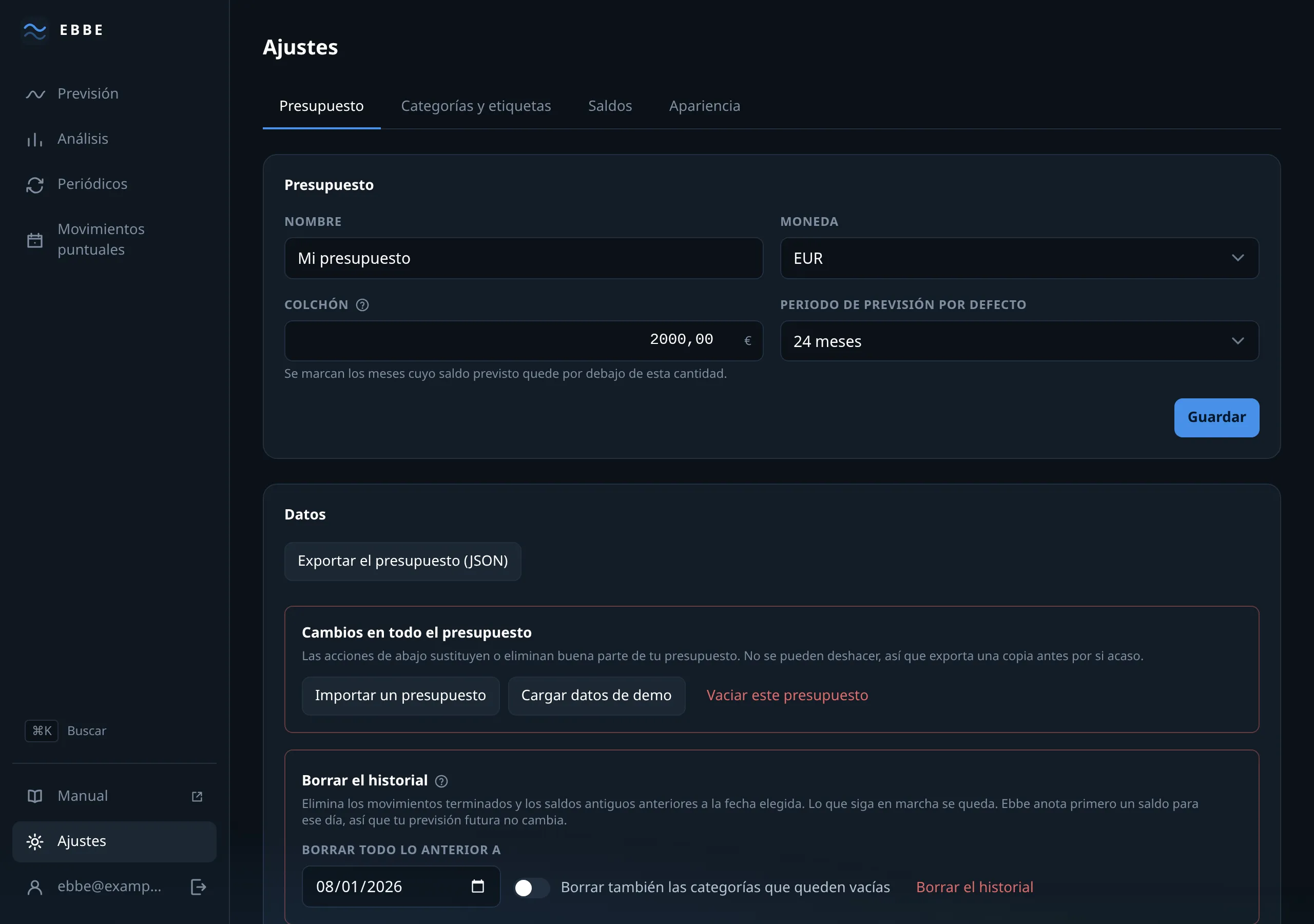The image size is (1314, 924).
Task: Click the Datos section heading
Action: coord(305,515)
